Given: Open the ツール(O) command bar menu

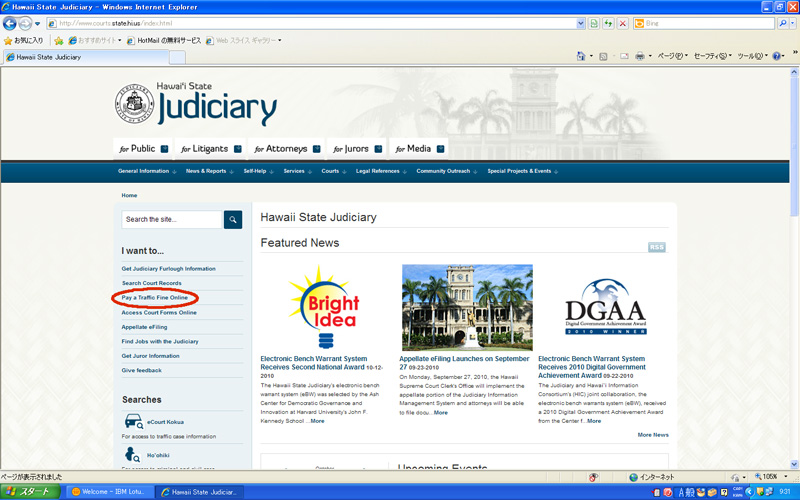Looking at the screenshot, I should point(752,56).
